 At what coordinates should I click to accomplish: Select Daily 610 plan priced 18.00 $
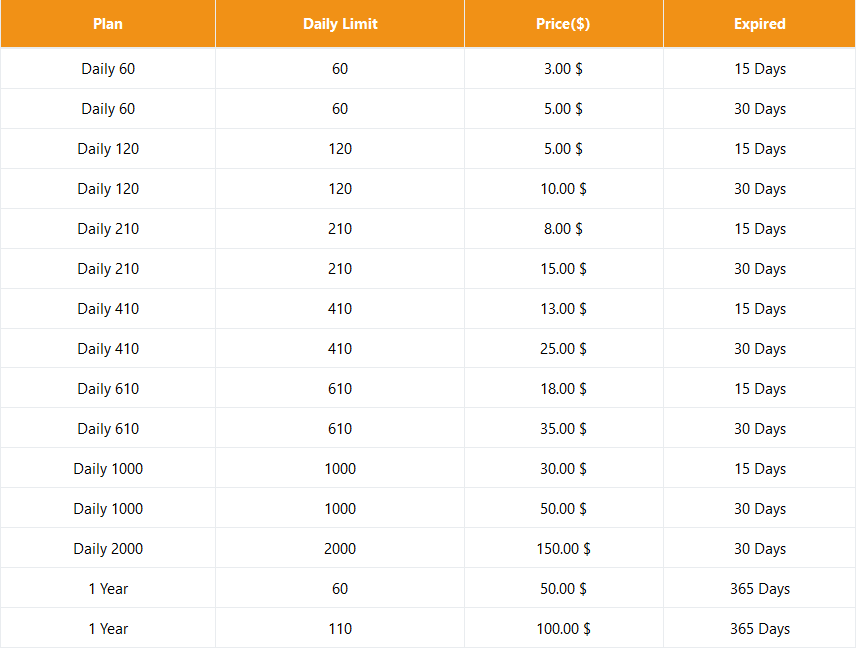pyautogui.click(x=108, y=389)
